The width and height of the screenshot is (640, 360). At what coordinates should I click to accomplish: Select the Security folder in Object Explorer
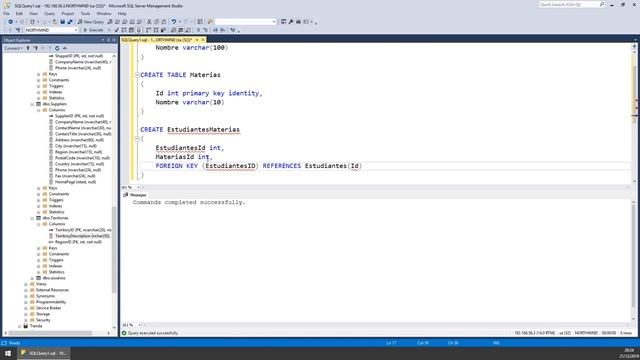(x=43, y=320)
